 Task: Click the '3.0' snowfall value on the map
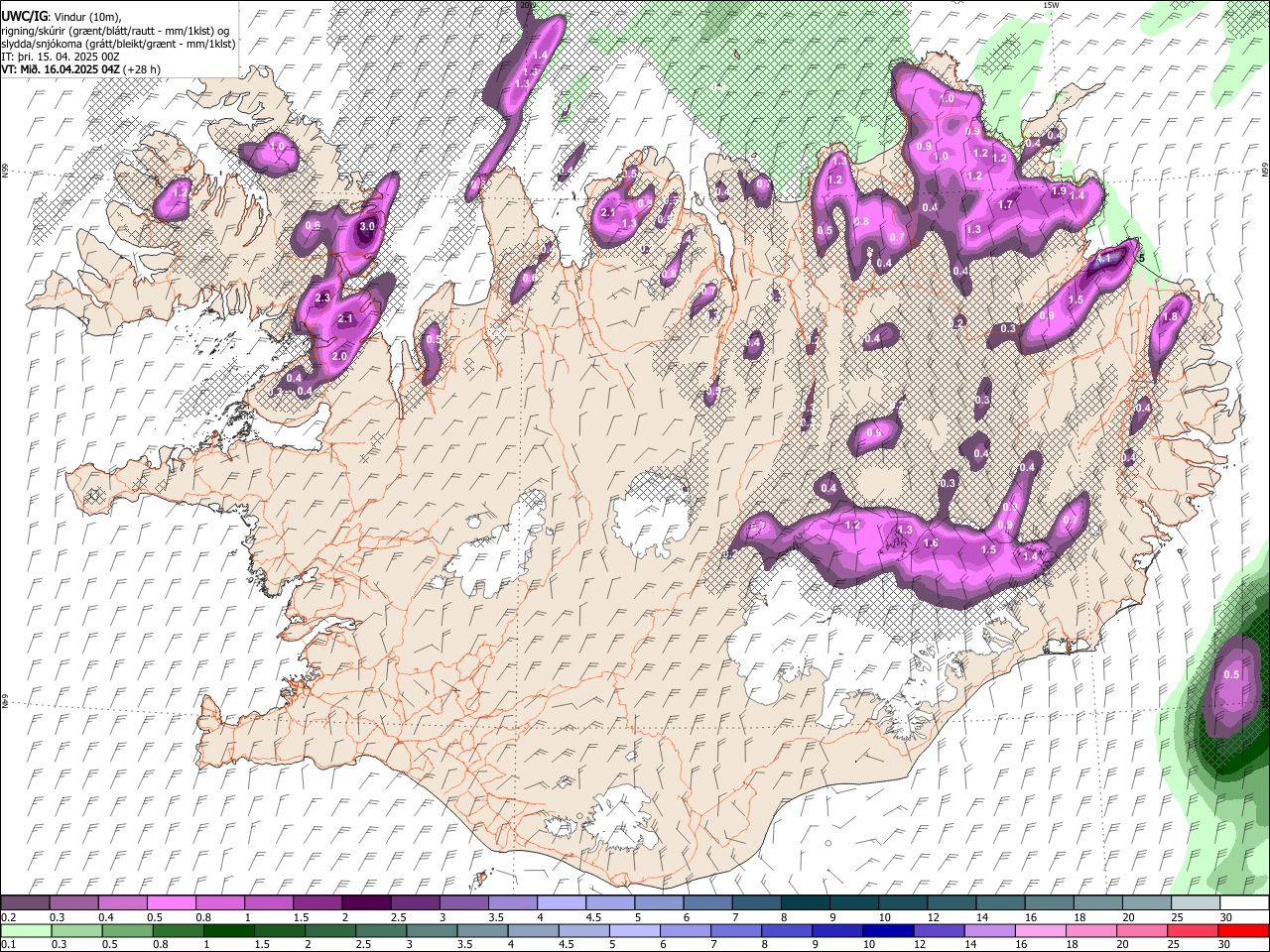point(367,227)
